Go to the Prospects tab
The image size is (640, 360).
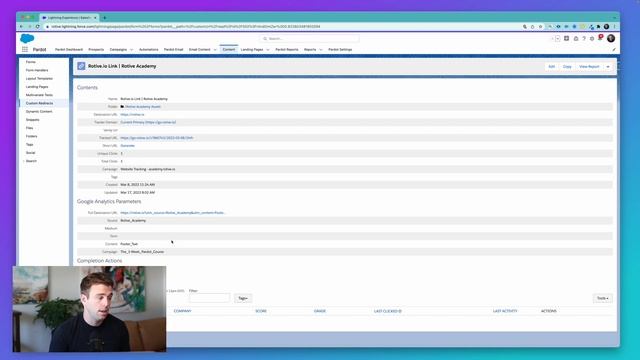[96, 49]
